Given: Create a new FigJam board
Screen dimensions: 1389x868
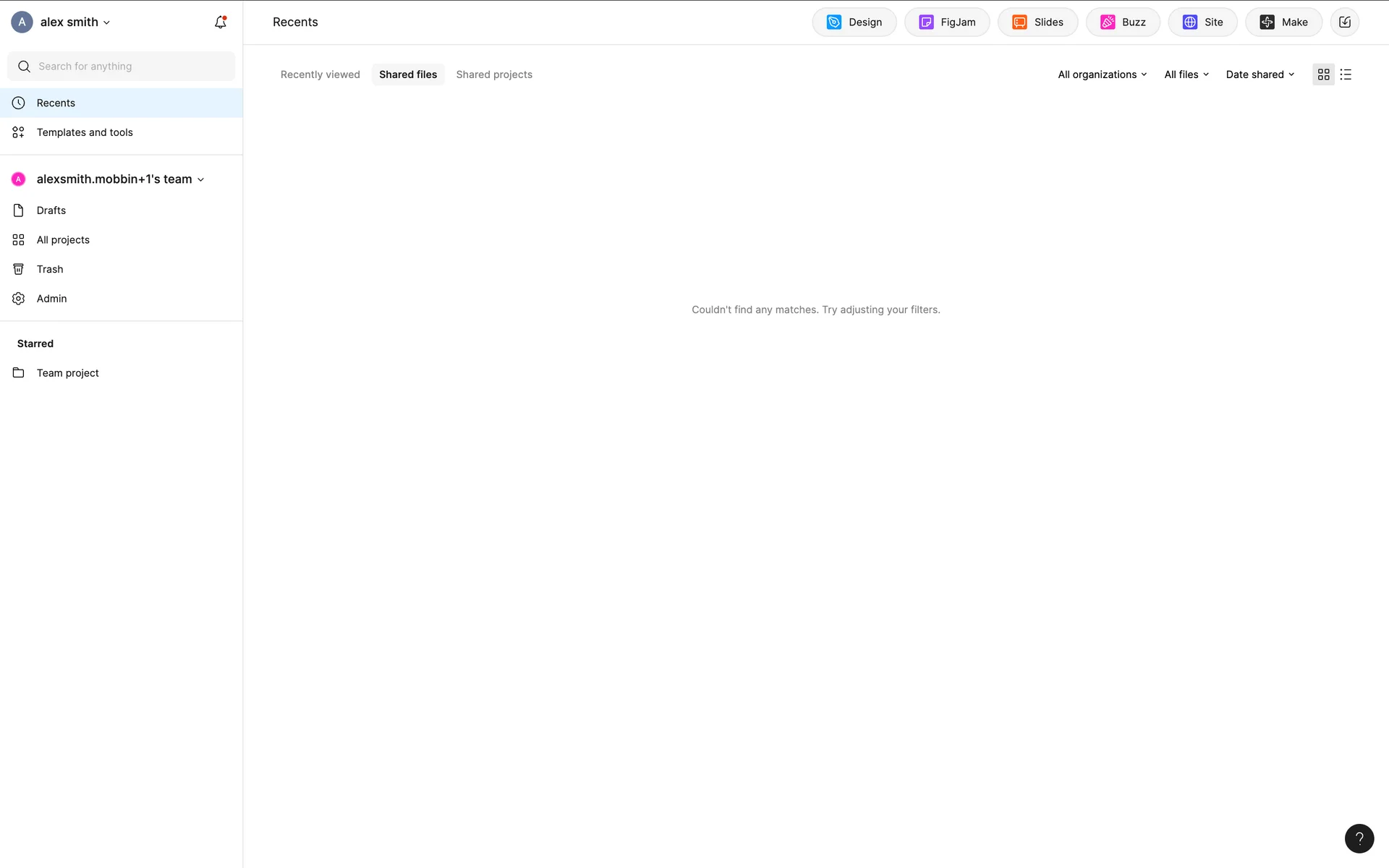Looking at the screenshot, I should pyautogui.click(x=946, y=22).
